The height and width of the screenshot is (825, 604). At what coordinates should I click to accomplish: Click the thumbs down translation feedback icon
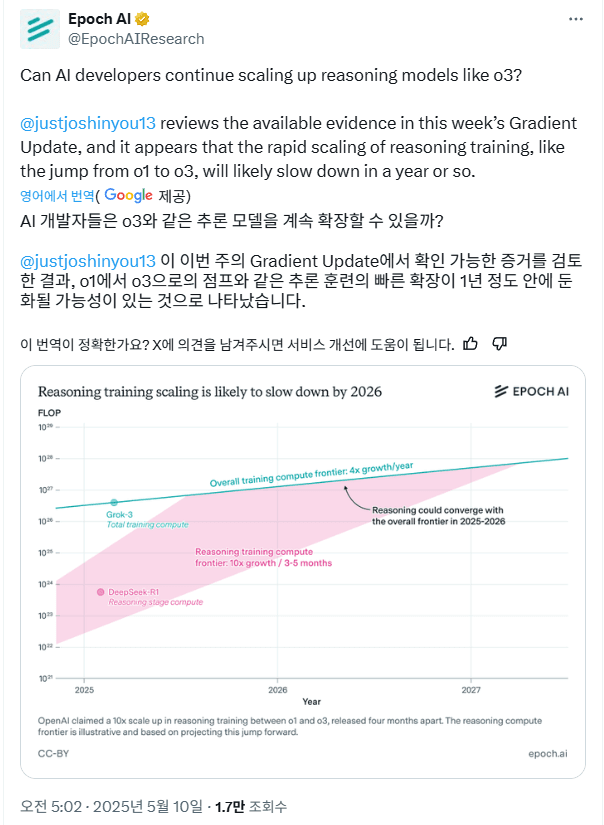point(500,344)
